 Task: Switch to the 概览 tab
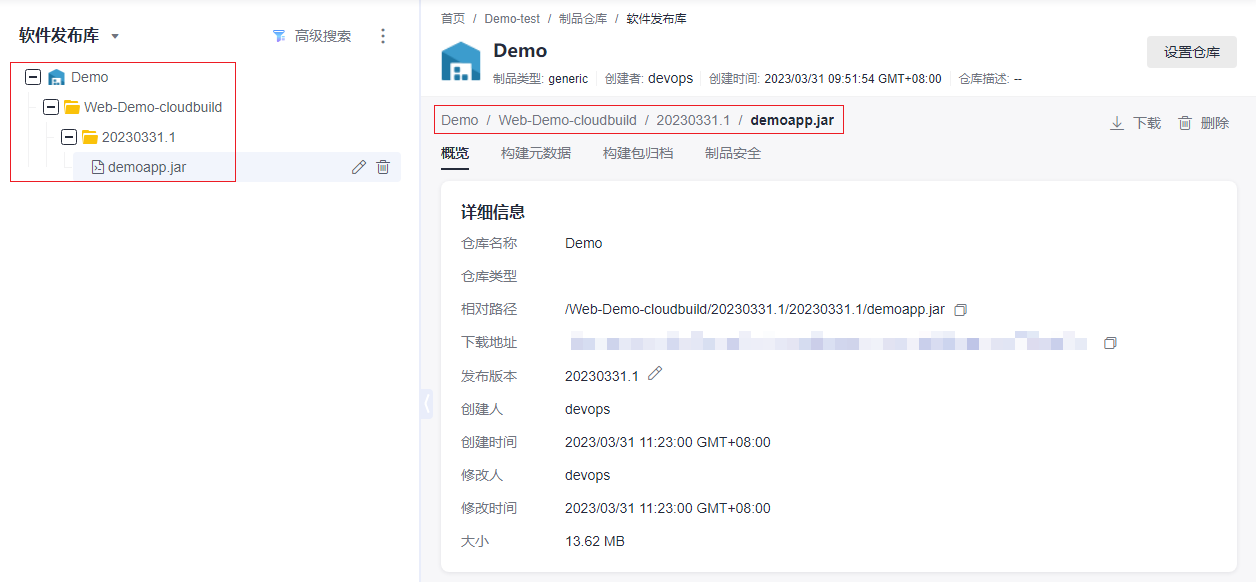click(455, 153)
